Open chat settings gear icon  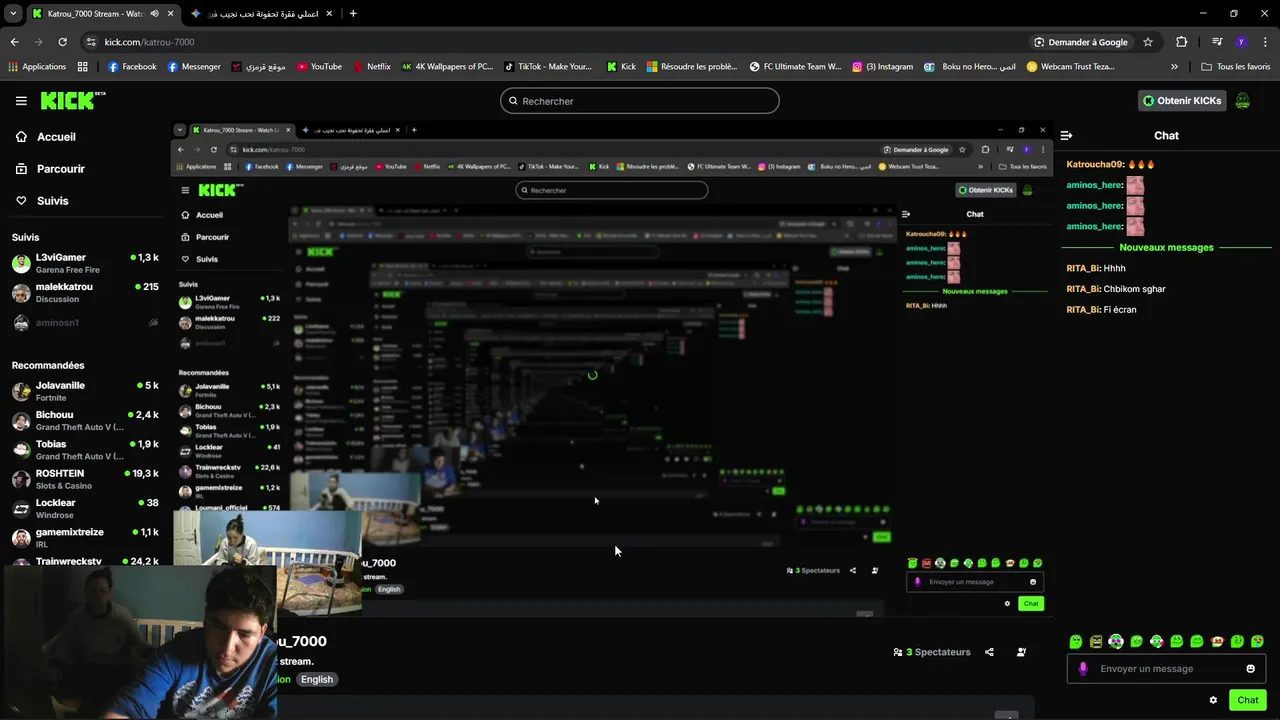point(1213,700)
